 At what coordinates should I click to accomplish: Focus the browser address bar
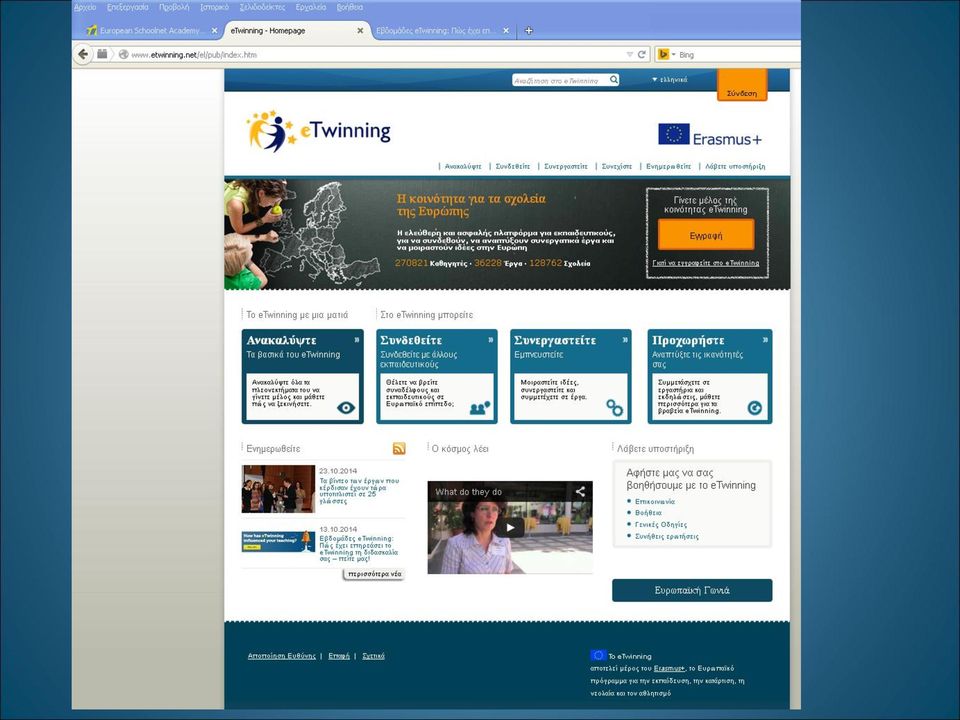[x=377, y=54]
